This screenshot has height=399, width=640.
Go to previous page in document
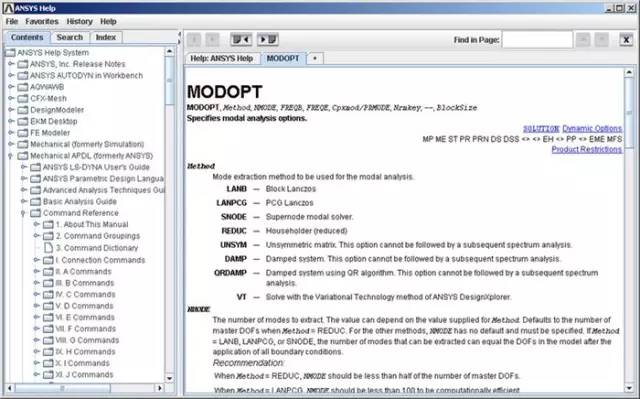(241, 40)
